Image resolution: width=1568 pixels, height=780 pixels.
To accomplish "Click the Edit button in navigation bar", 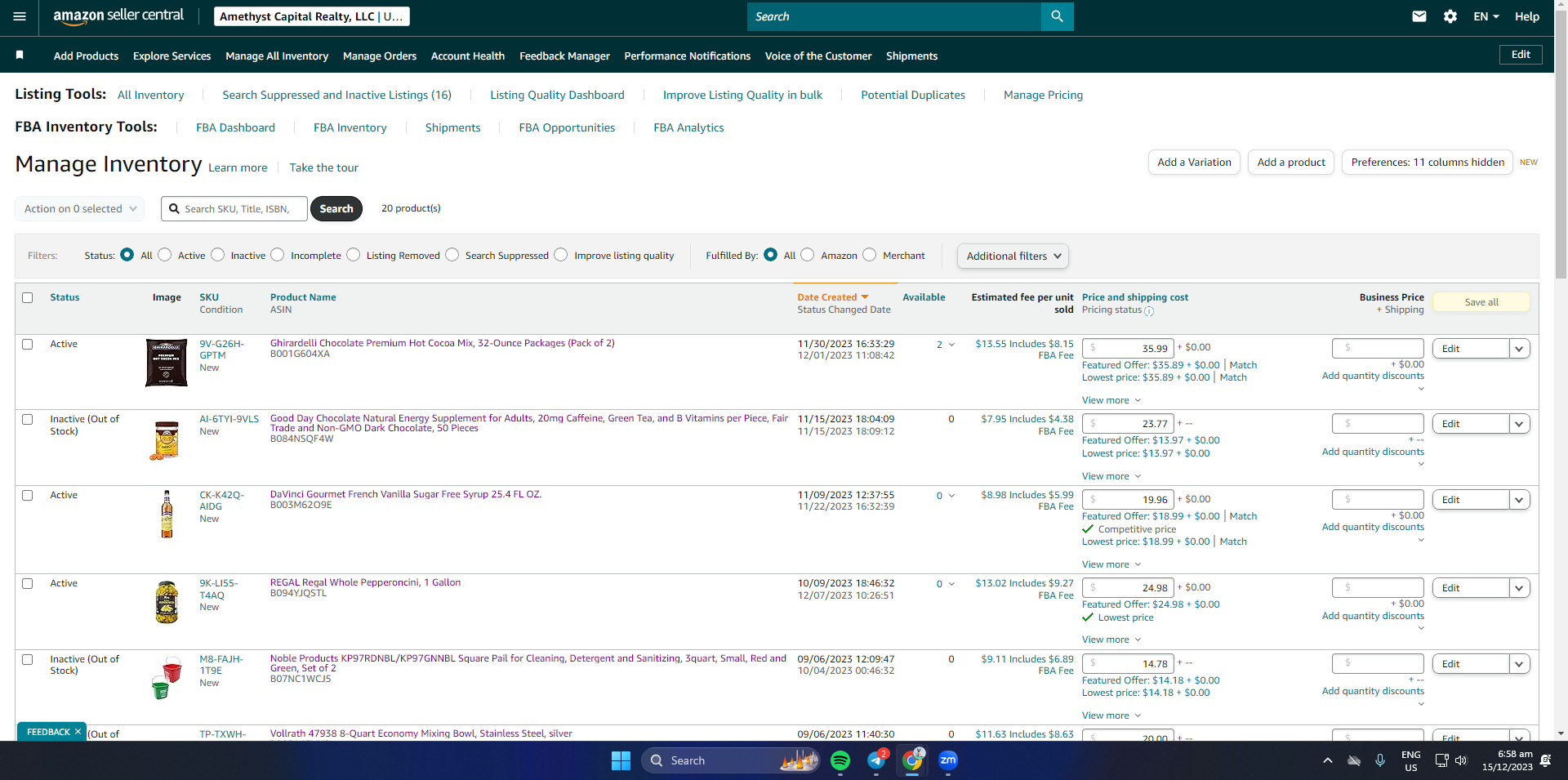I will (x=1521, y=55).
